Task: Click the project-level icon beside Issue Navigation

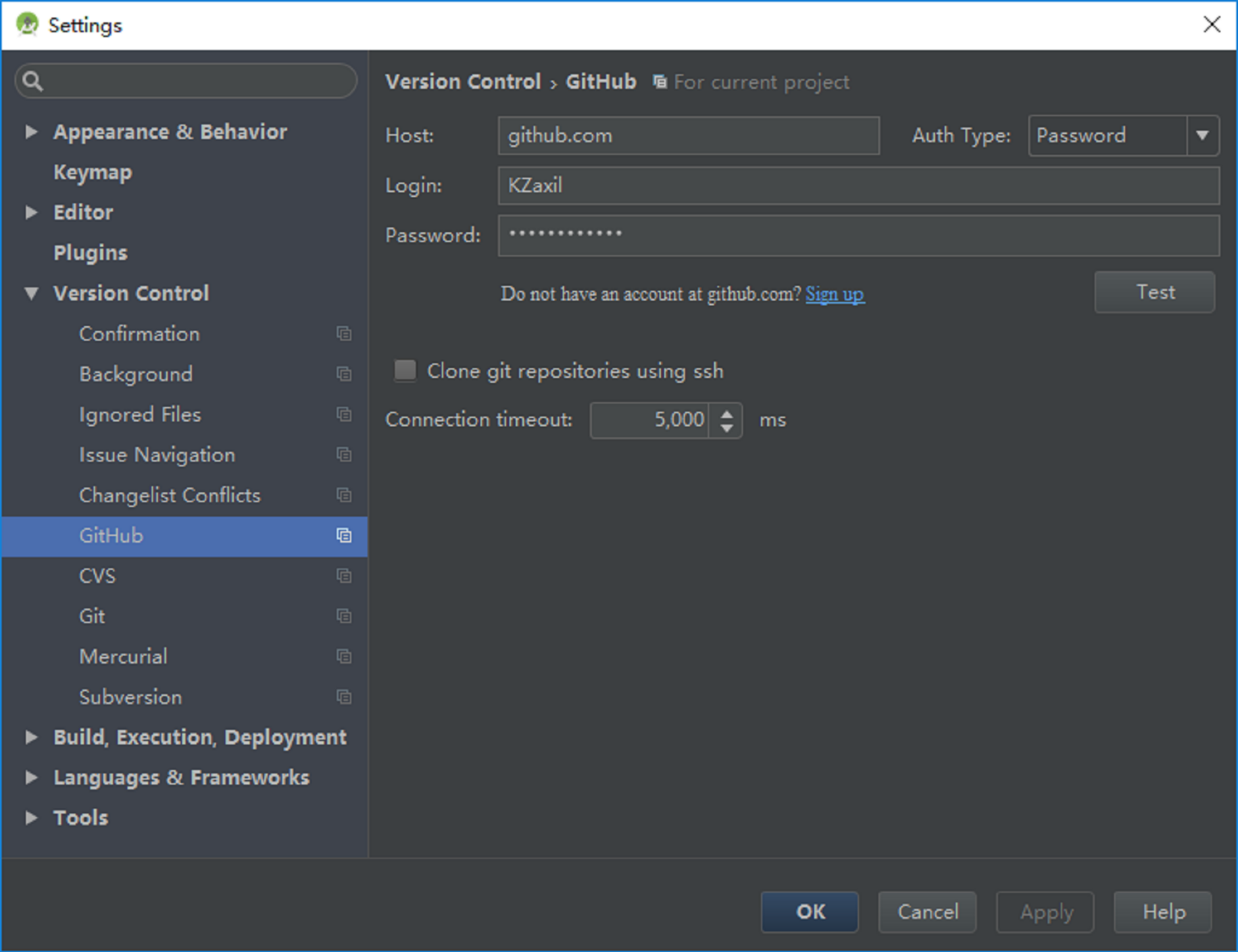Action: (x=344, y=455)
